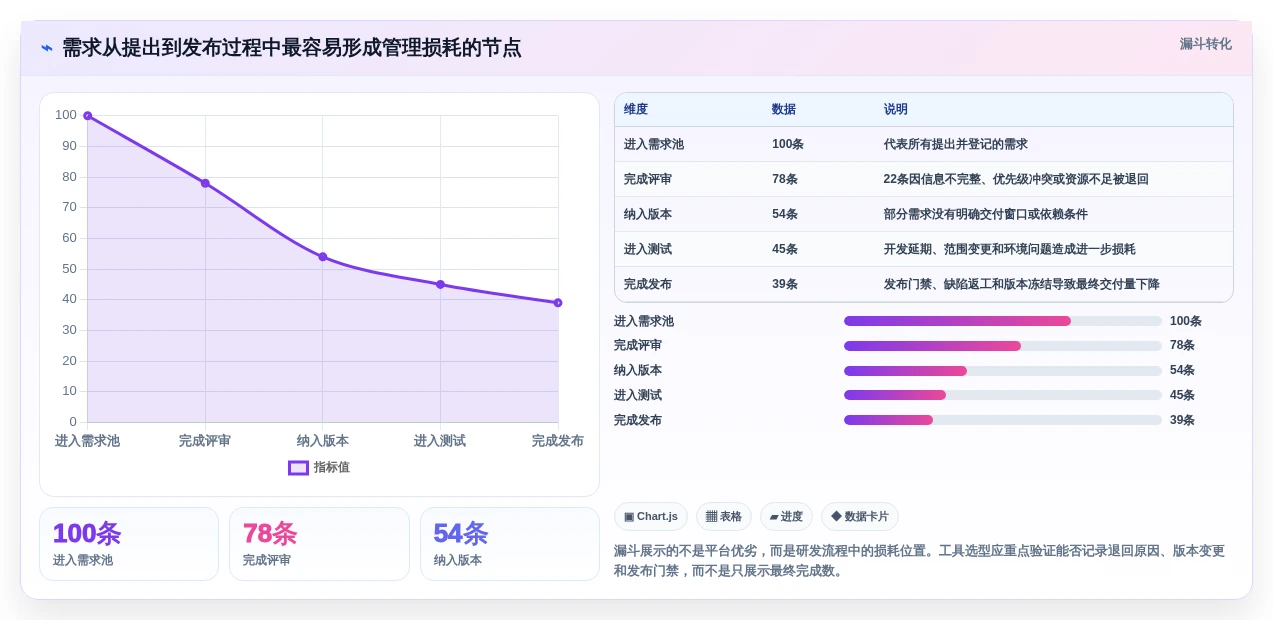Click the chart point for 完成评审
This screenshot has width=1273, height=620.
tap(205, 183)
